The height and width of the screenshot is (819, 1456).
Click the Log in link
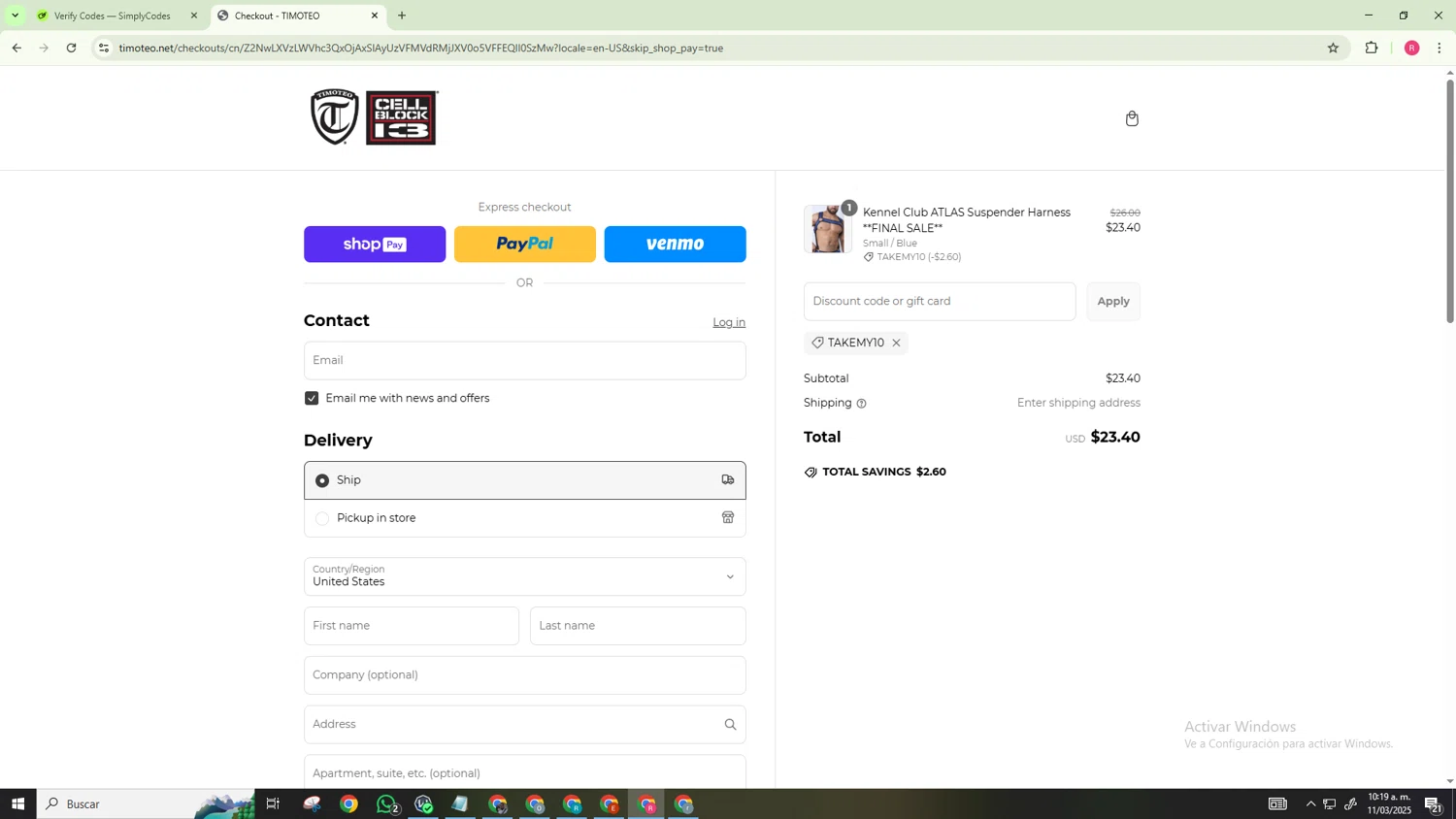click(729, 322)
